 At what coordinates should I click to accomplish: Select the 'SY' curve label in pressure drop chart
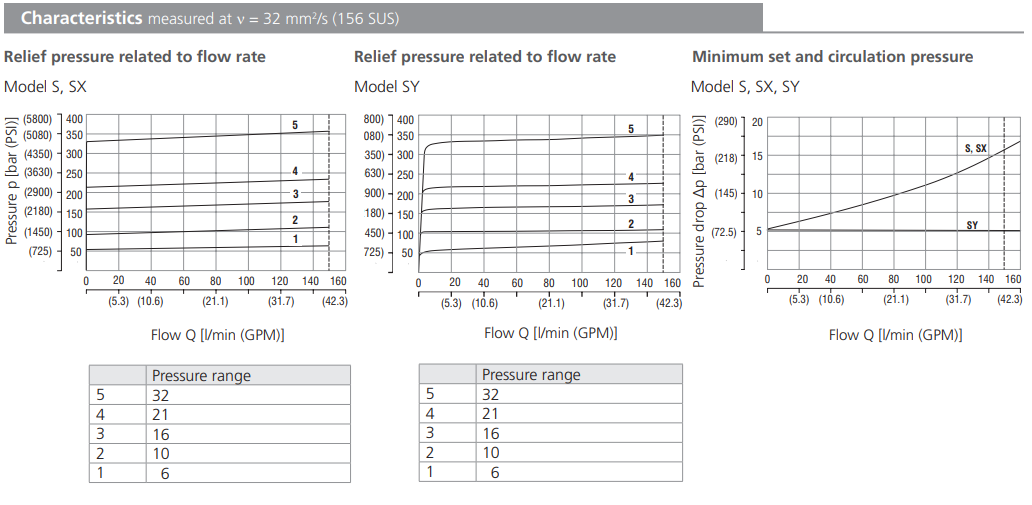pyautogui.click(x=972, y=225)
